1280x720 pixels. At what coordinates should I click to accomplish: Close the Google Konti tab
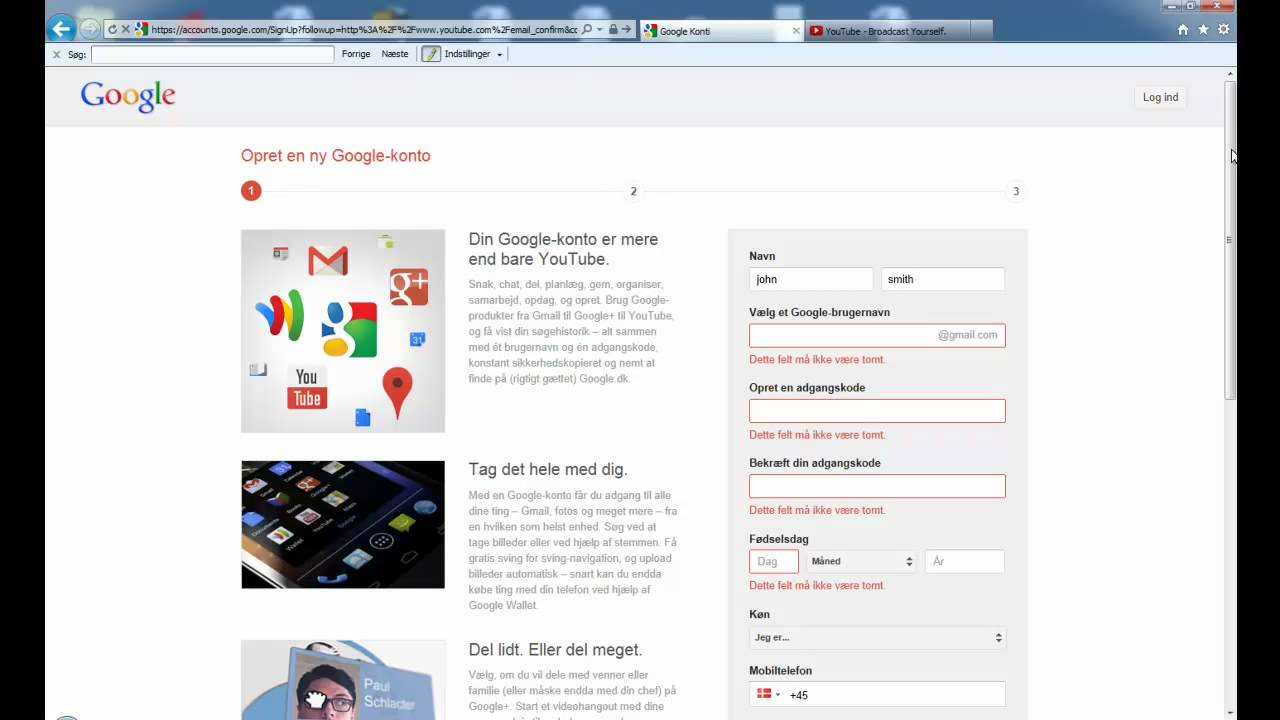(796, 31)
